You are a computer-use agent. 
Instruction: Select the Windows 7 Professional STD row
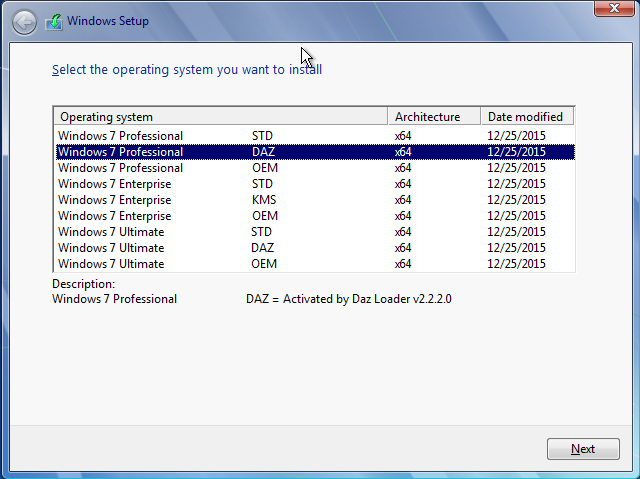[315, 135]
